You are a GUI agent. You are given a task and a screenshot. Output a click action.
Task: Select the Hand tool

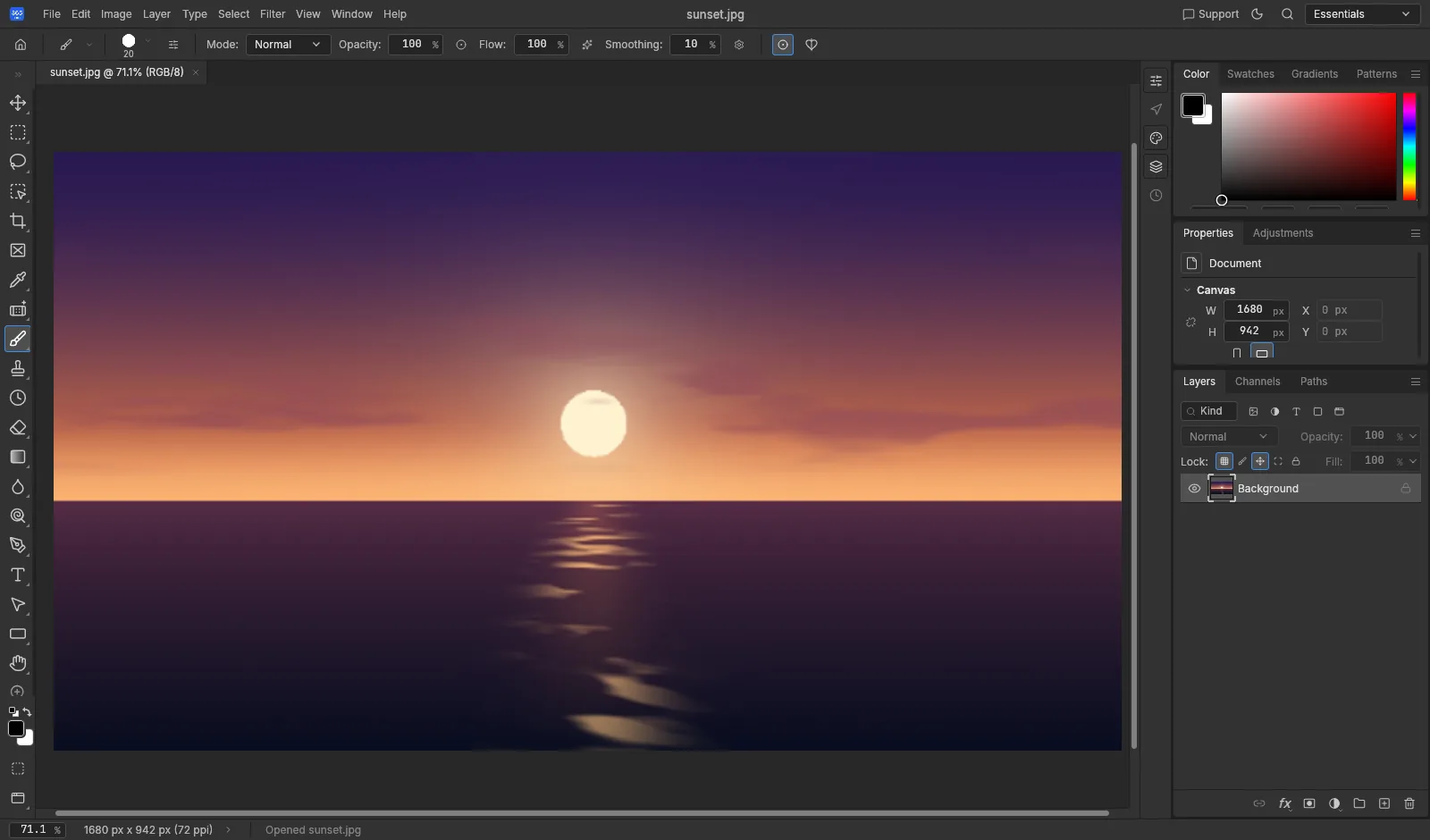(18, 663)
